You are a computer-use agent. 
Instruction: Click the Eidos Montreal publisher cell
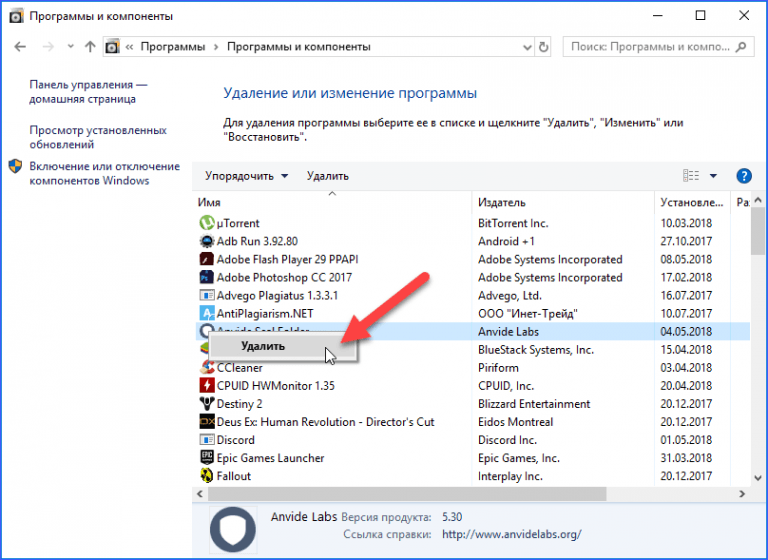(x=515, y=422)
